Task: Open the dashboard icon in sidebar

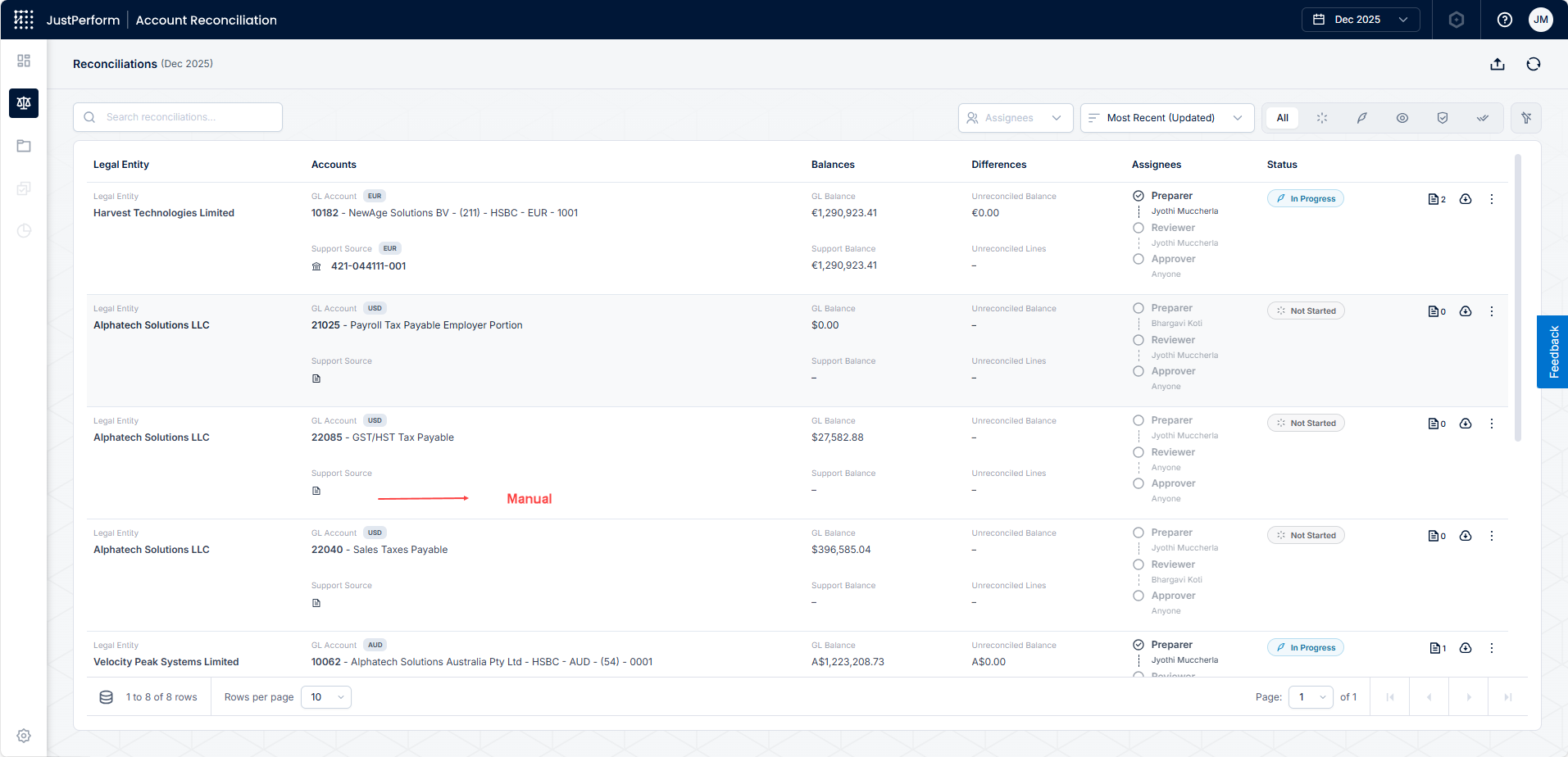Action: pos(24,61)
